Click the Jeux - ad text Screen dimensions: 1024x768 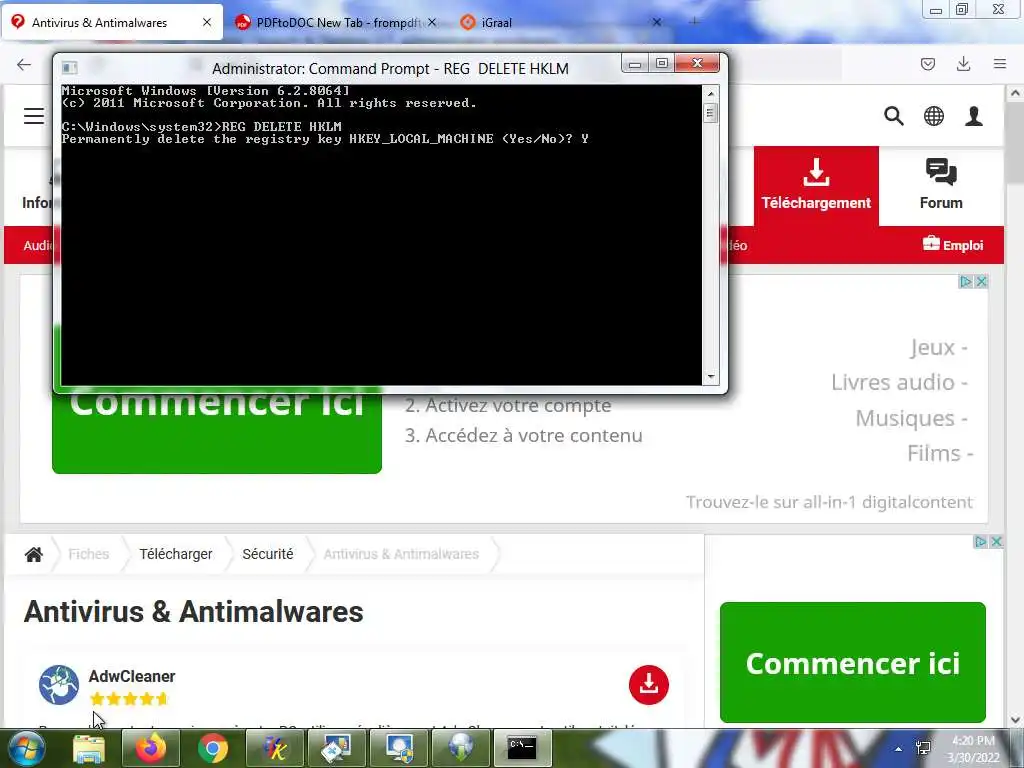[938, 347]
